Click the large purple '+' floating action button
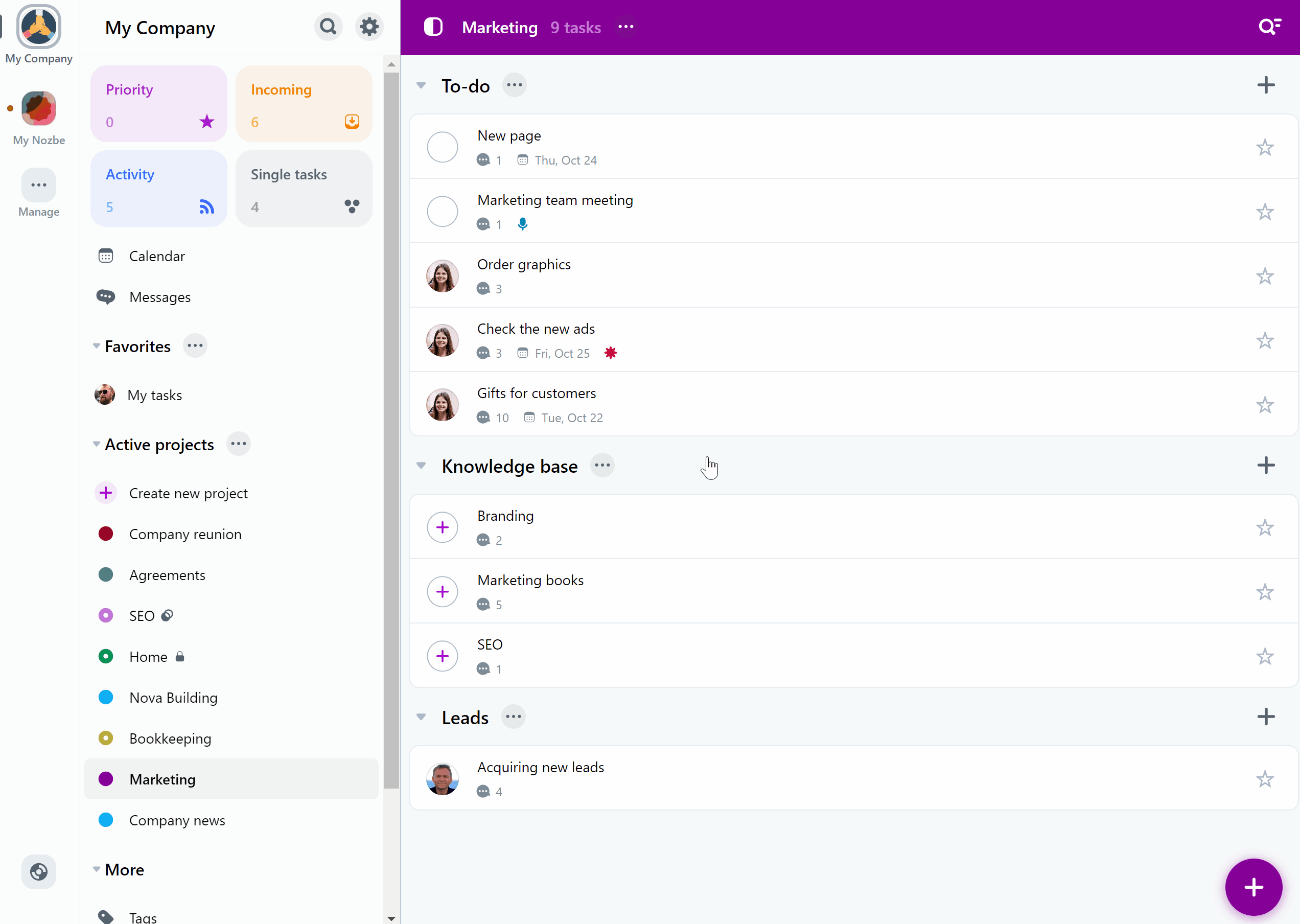The height and width of the screenshot is (924, 1300). point(1252,886)
